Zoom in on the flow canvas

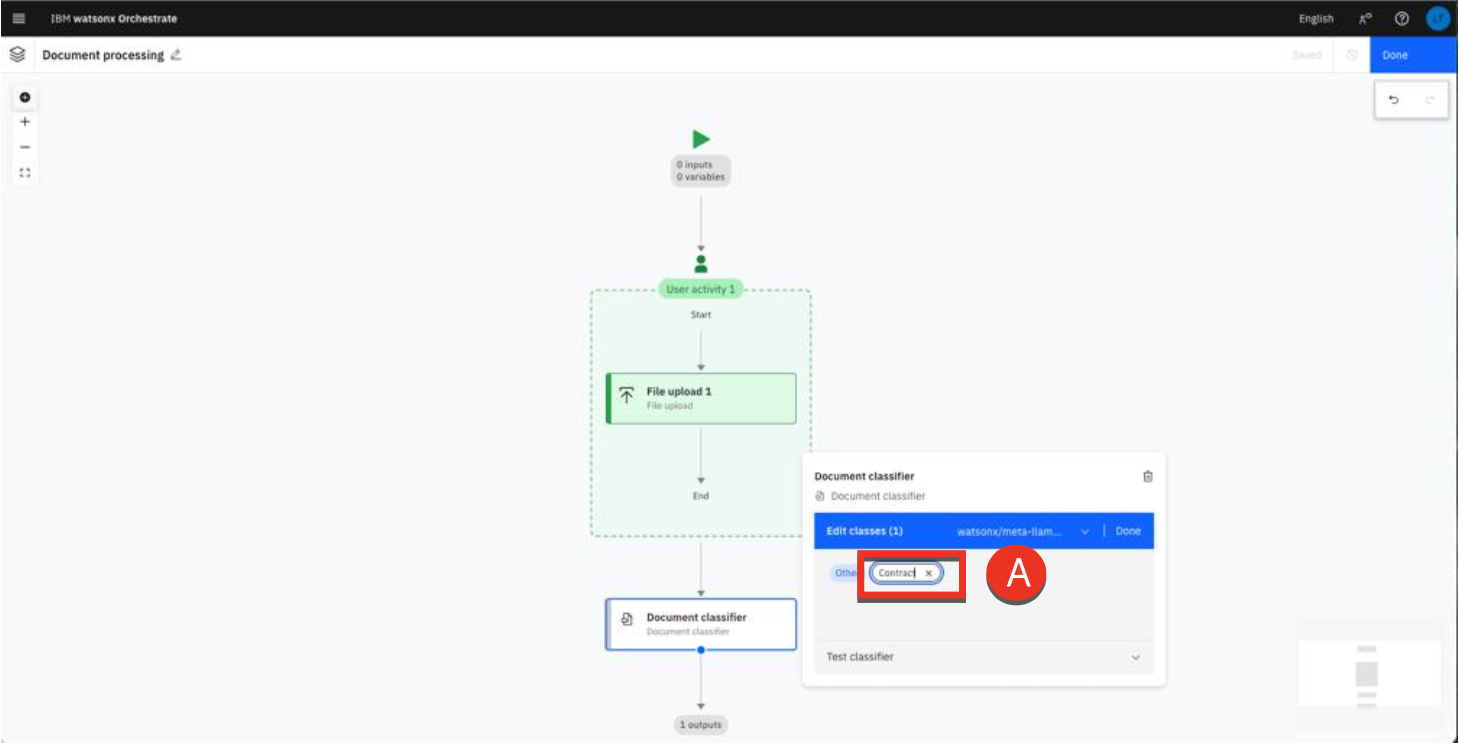tap(25, 122)
